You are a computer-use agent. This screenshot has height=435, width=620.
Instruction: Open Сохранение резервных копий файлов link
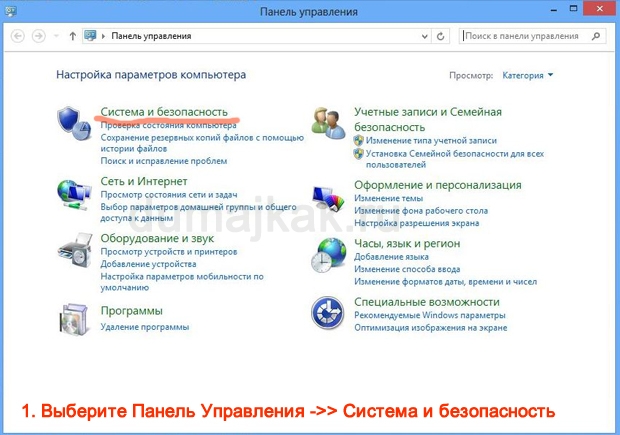click(x=202, y=143)
